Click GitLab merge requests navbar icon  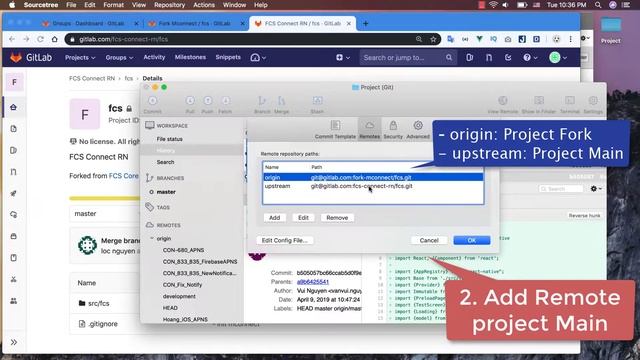[x=489, y=58]
